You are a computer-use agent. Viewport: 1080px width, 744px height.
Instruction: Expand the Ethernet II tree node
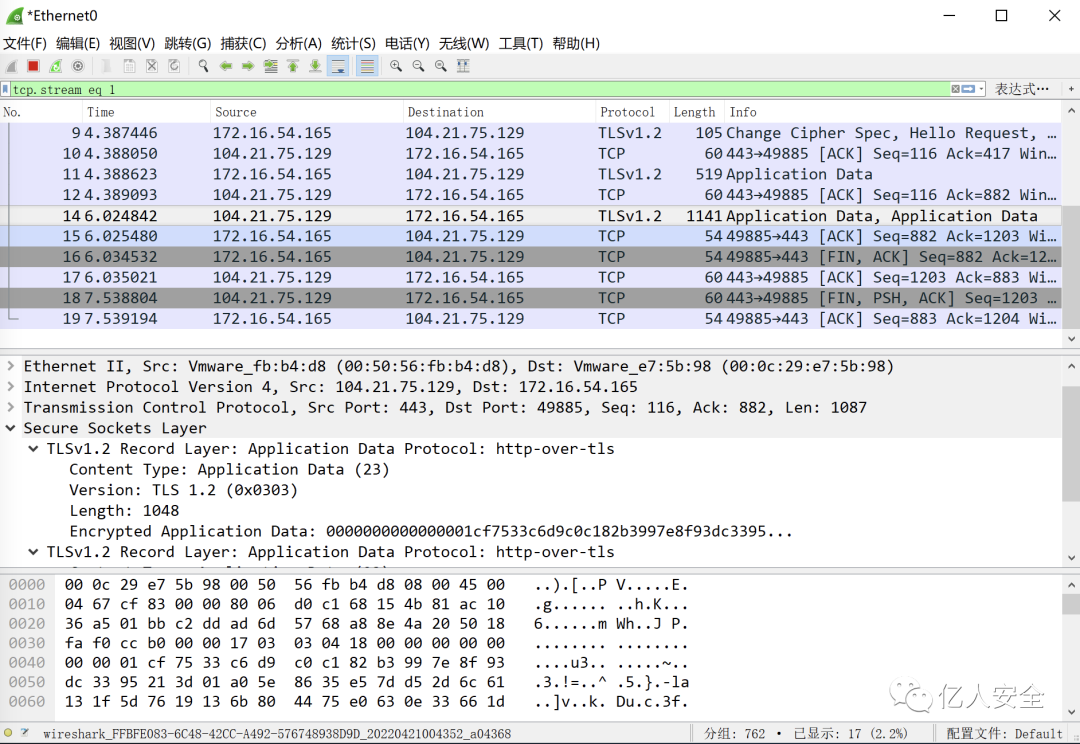click(x=11, y=366)
